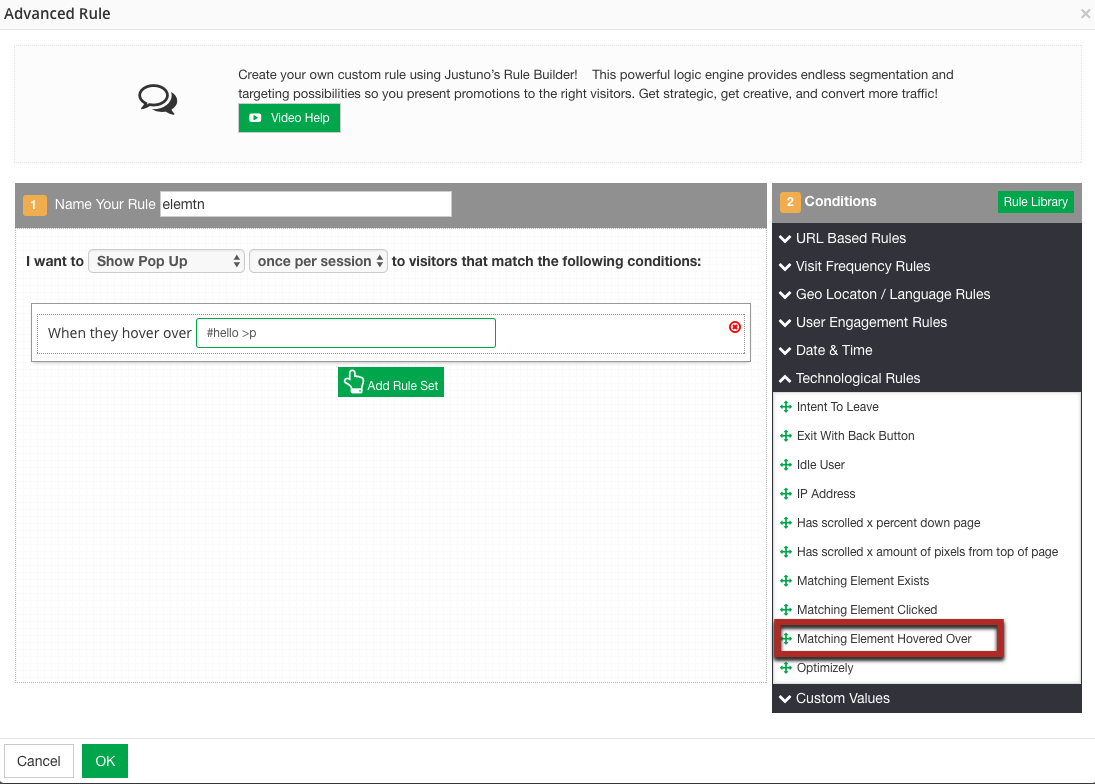
Task: Click the drag icon beside Matching Element Clicked
Action: tap(786, 610)
